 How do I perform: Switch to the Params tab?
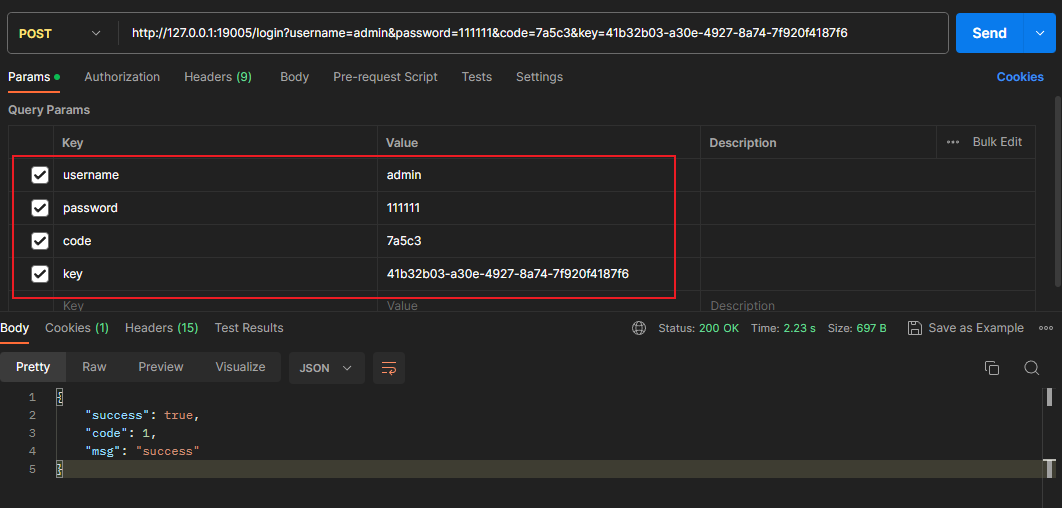34,77
